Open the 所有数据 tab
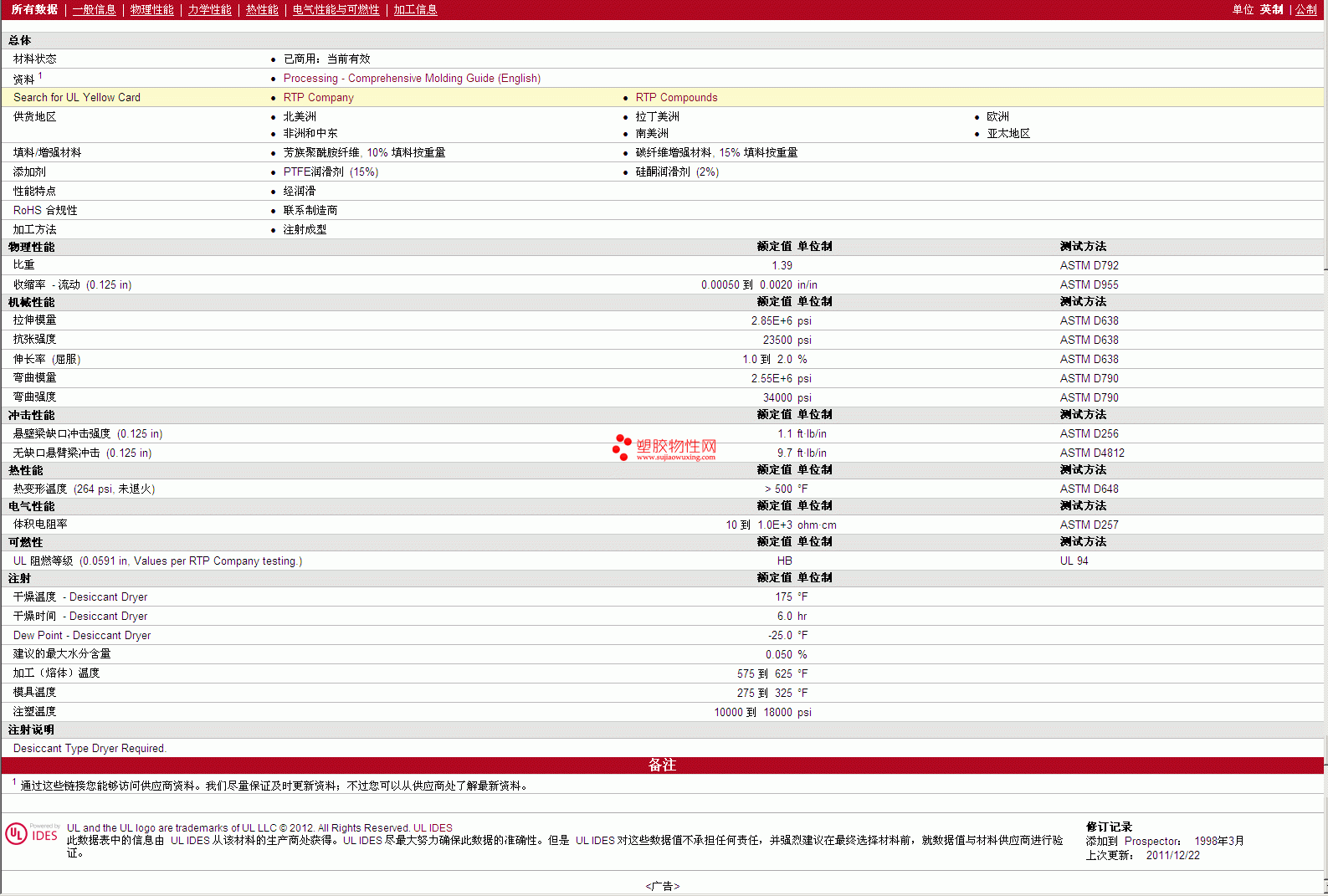 (x=34, y=10)
